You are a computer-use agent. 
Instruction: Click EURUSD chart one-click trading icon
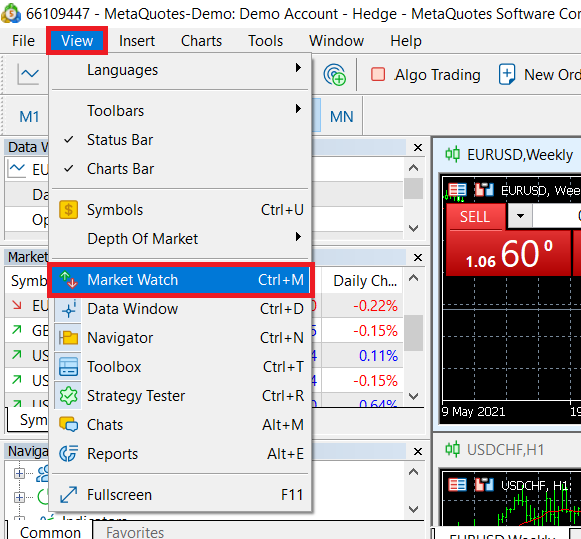coord(485,190)
